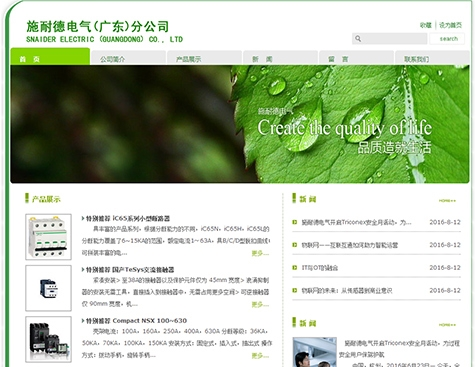Click the news photo thumbnail with people
476x367 pixels.
tap(314, 352)
